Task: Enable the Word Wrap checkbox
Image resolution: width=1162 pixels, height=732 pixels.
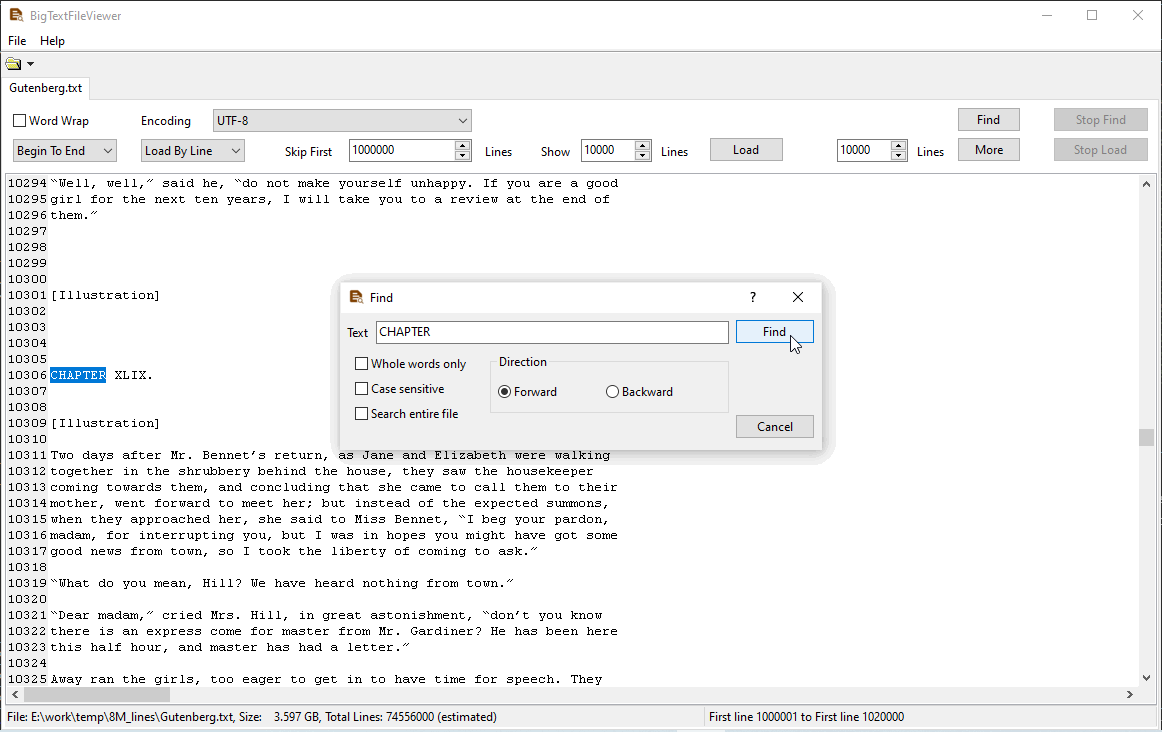Action: (20, 121)
